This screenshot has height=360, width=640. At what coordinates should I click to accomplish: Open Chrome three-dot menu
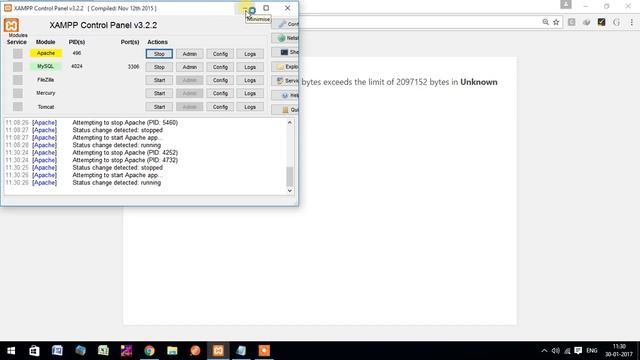click(631, 22)
